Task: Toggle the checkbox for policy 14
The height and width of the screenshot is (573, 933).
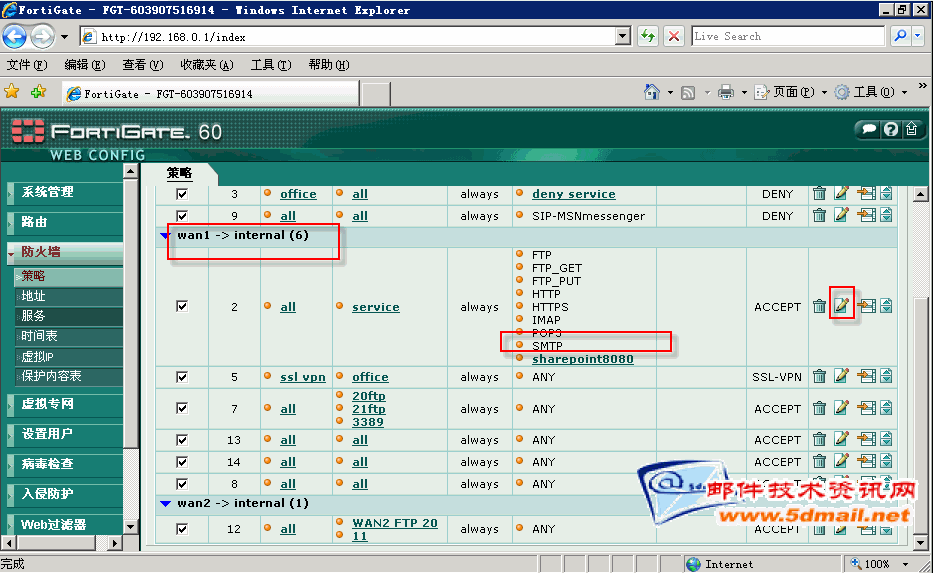Action: point(182,462)
